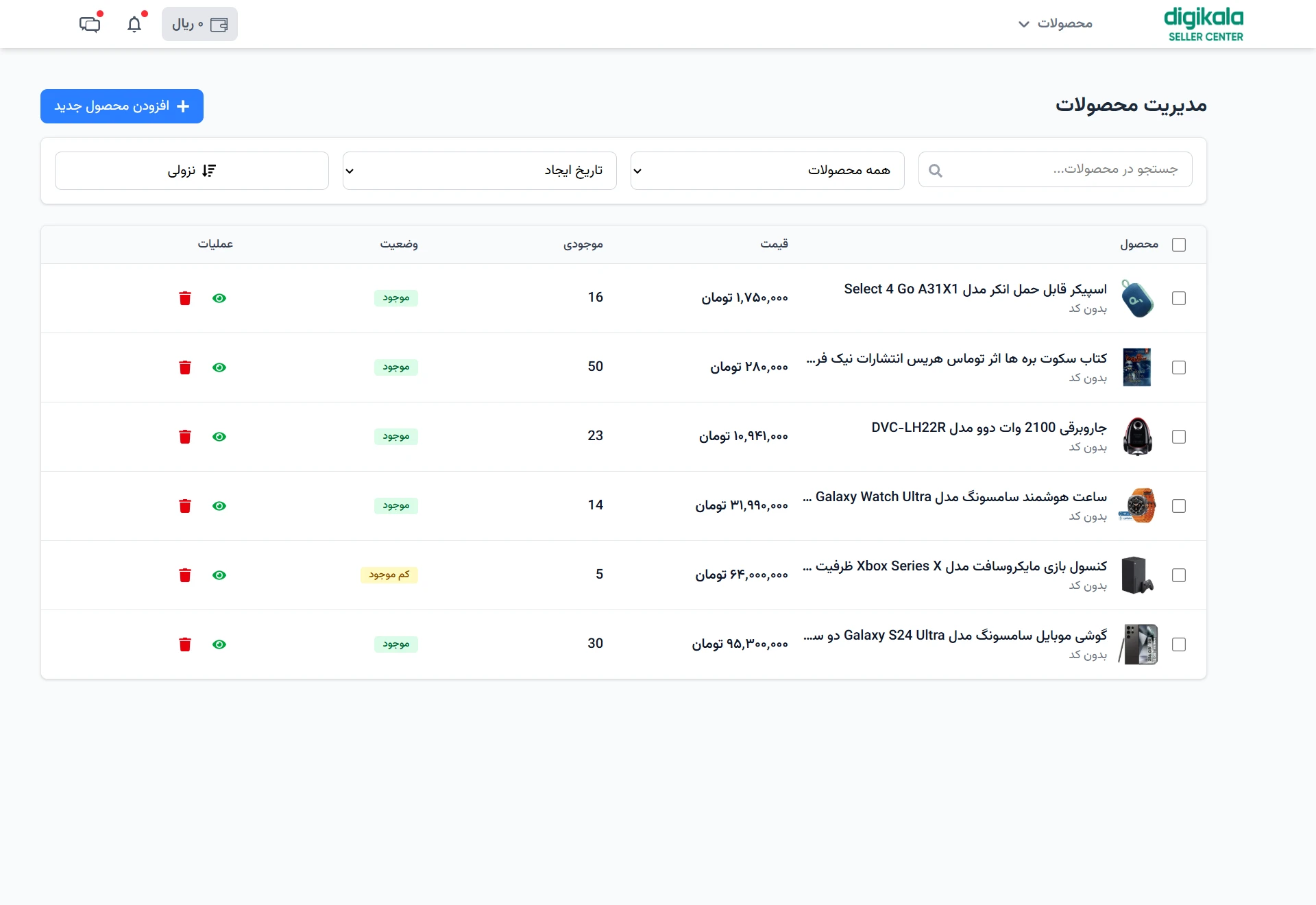Click the search magnifier icon
The height and width of the screenshot is (905, 1316).
(936, 171)
